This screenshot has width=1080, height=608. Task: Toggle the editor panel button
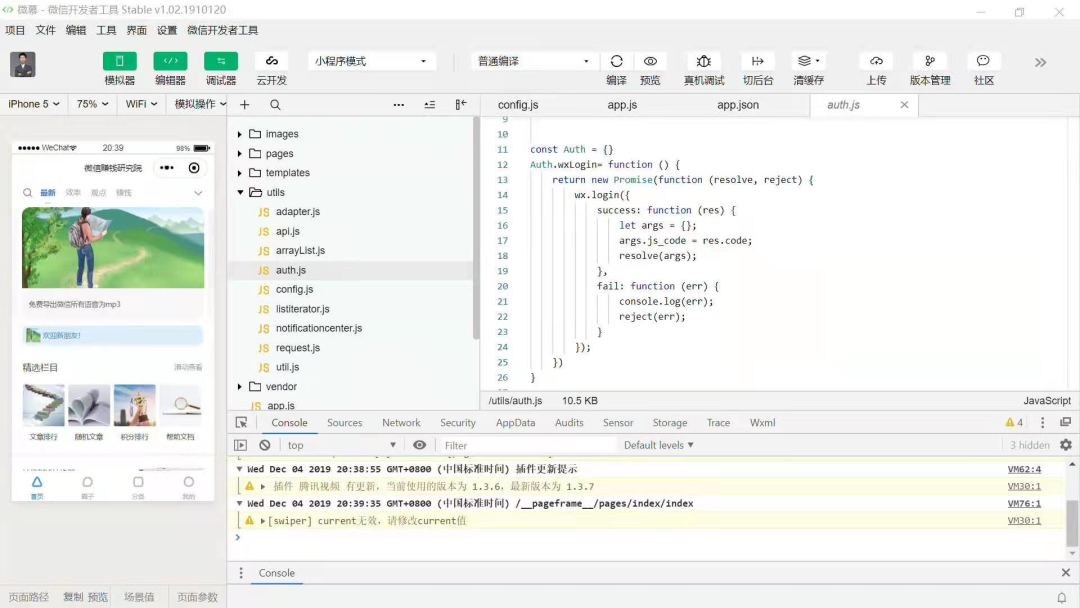pos(170,61)
